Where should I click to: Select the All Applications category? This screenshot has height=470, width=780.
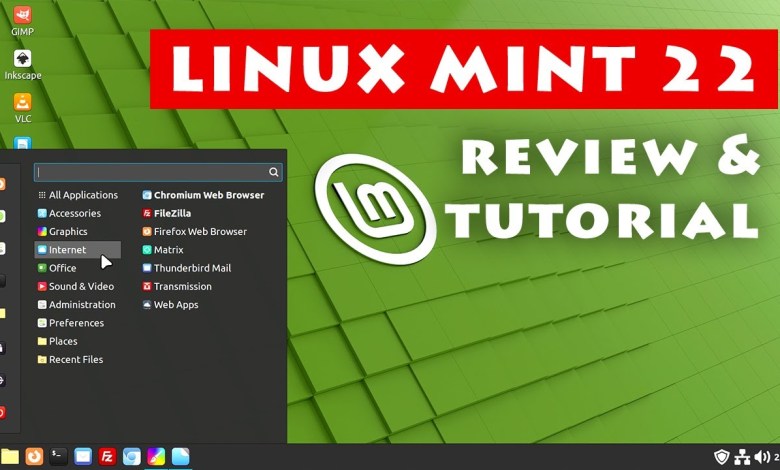click(x=78, y=195)
